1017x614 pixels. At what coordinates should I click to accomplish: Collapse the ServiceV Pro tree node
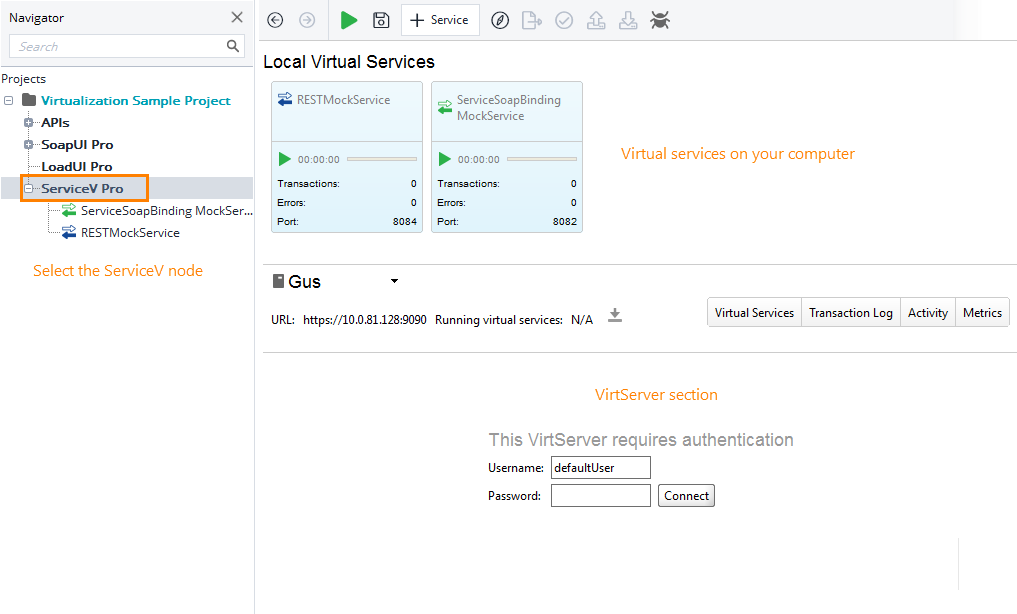click(x=29, y=189)
